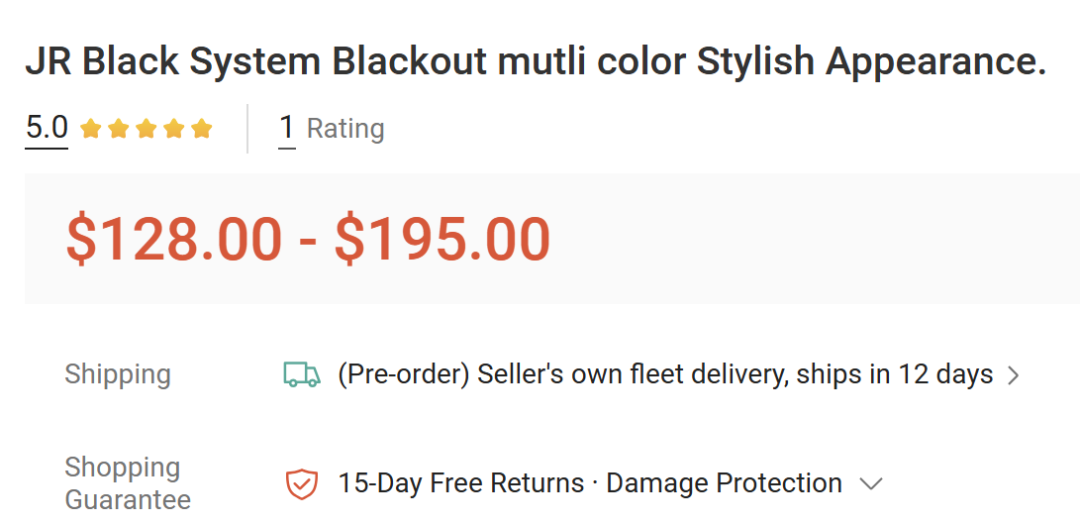1080x524 pixels.
Task: Click the red shield guarantee icon
Action: click(302, 484)
